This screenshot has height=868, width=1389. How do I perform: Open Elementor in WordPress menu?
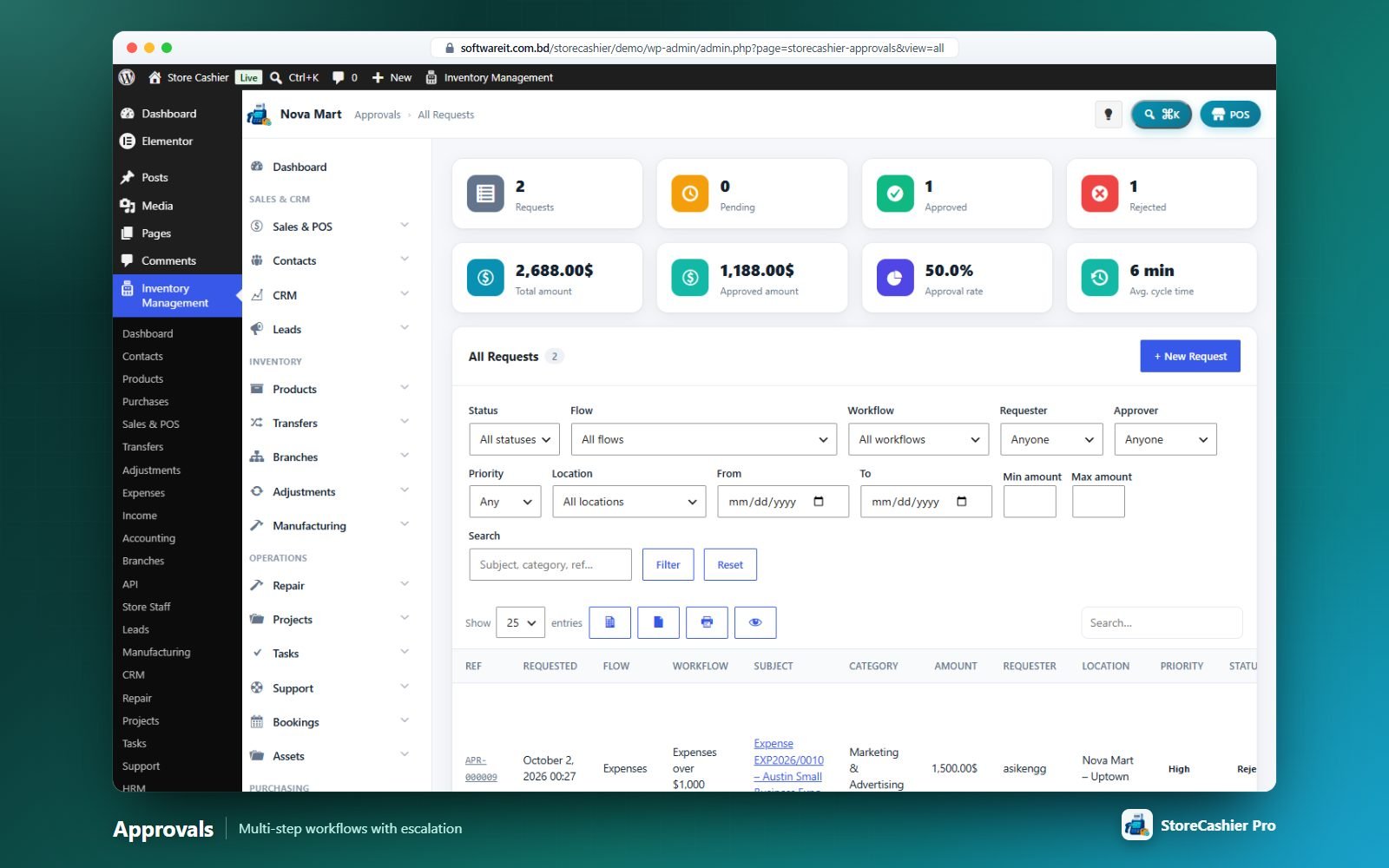click(167, 141)
